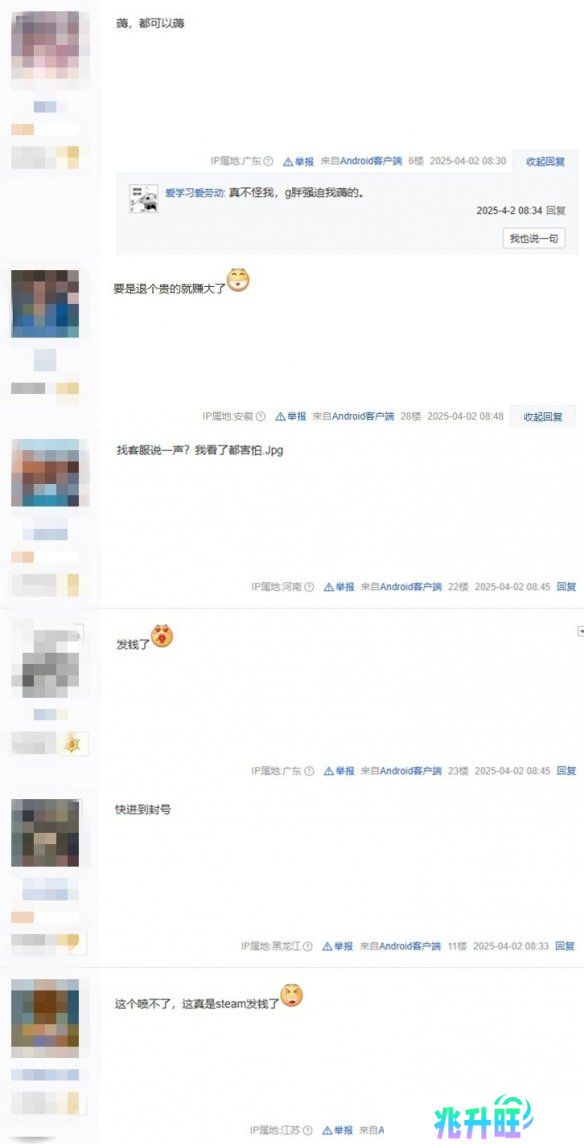Click the question mark icon after IP属地 黑龙江

(x=308, y=946)
